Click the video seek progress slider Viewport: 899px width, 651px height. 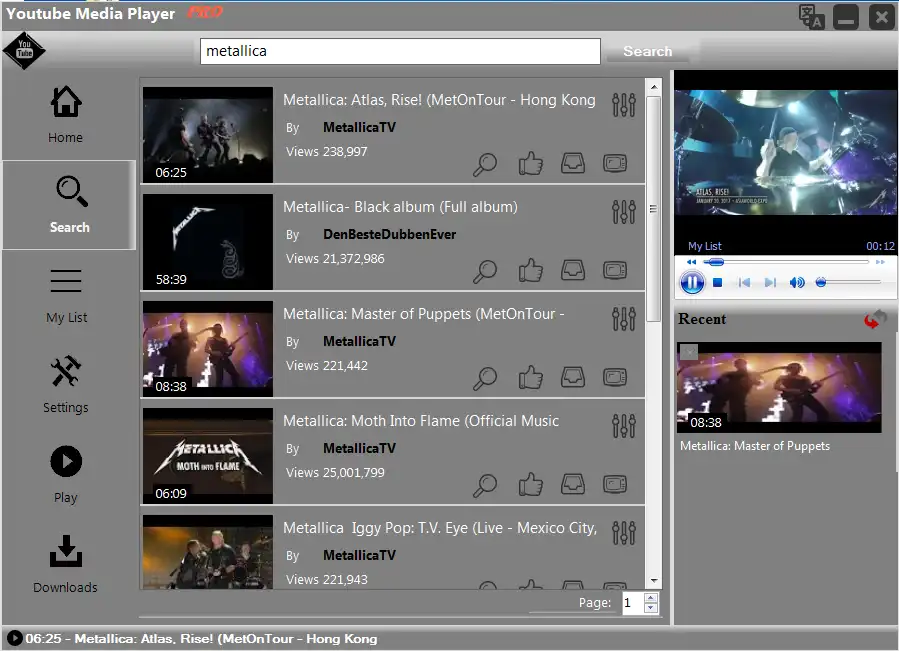[x=785, y=262]
